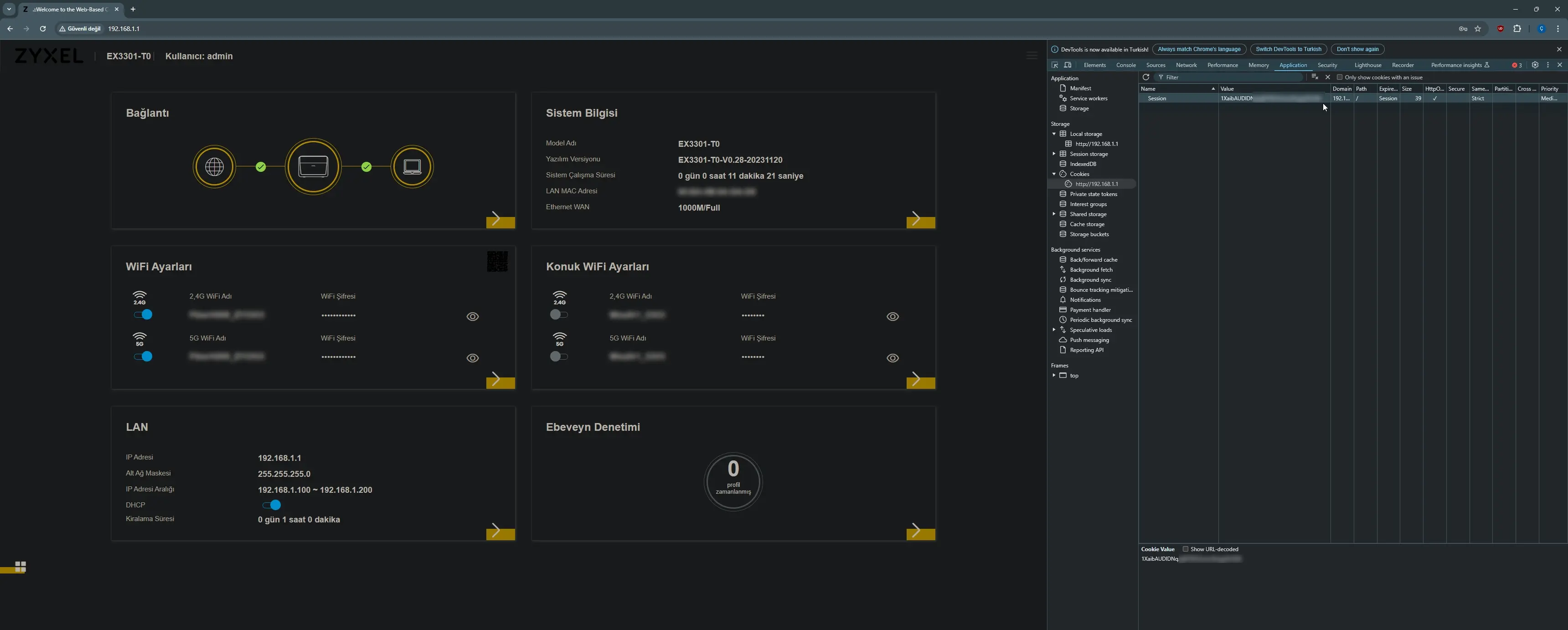Select the Session cookie row
This screenshot has height=630, width=1568.
[1352, 98]
